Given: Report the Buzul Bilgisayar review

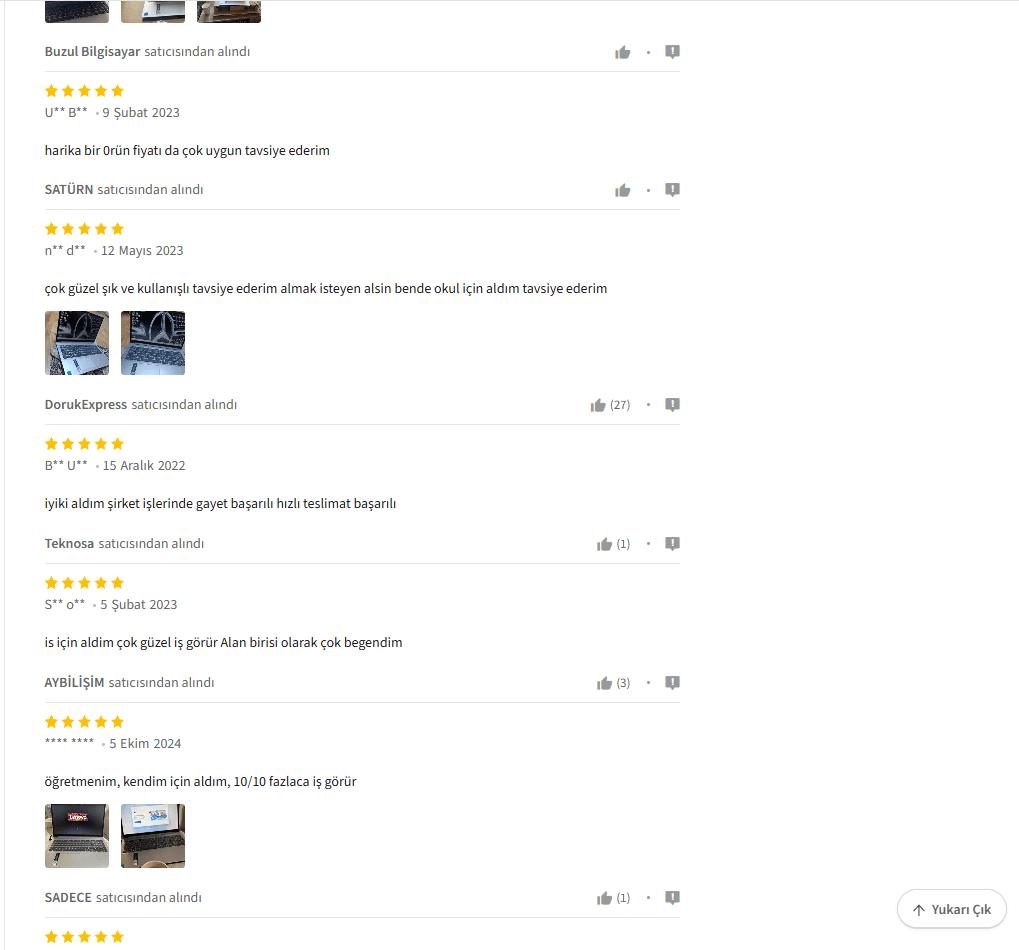Looking at the screenshot, I should click(673, 52).
